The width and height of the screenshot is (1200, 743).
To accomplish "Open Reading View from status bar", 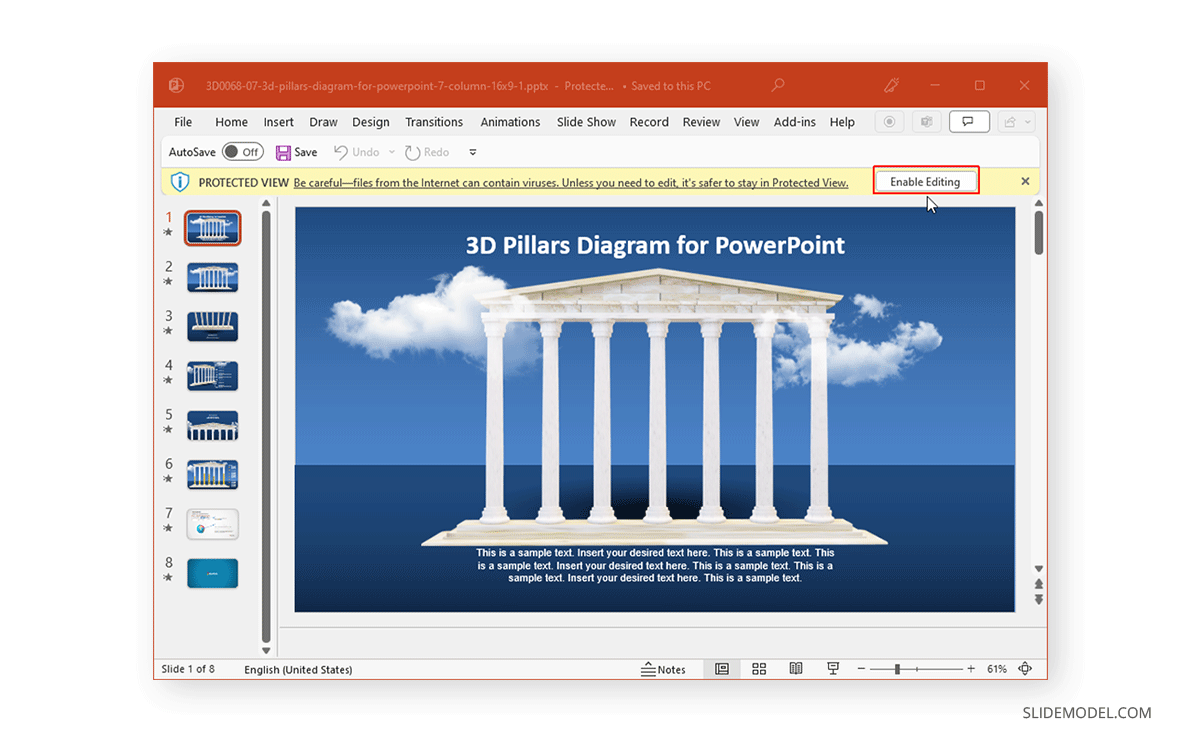I will pyautogui.click(x=796, y=669).
